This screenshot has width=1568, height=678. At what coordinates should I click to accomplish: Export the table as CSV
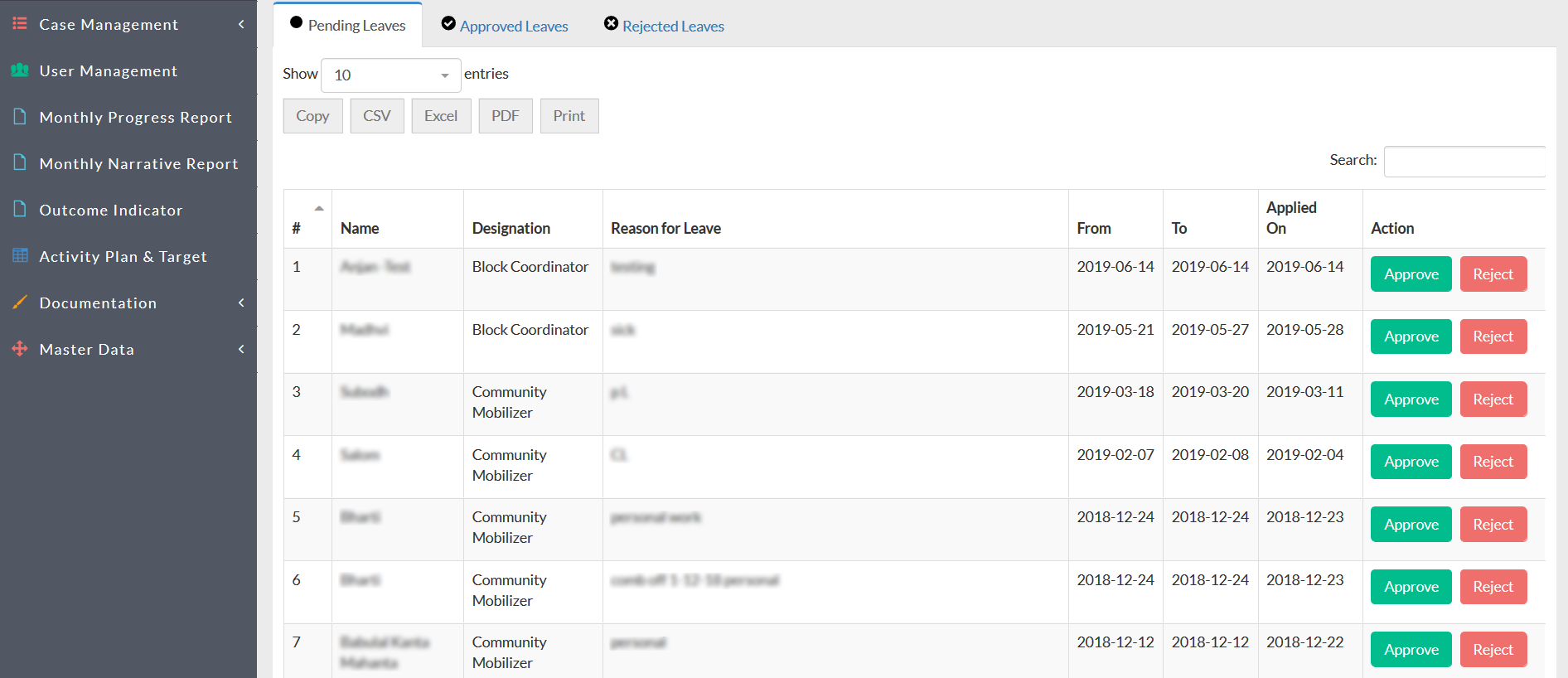pyautogui.click(x=376, y=116)
